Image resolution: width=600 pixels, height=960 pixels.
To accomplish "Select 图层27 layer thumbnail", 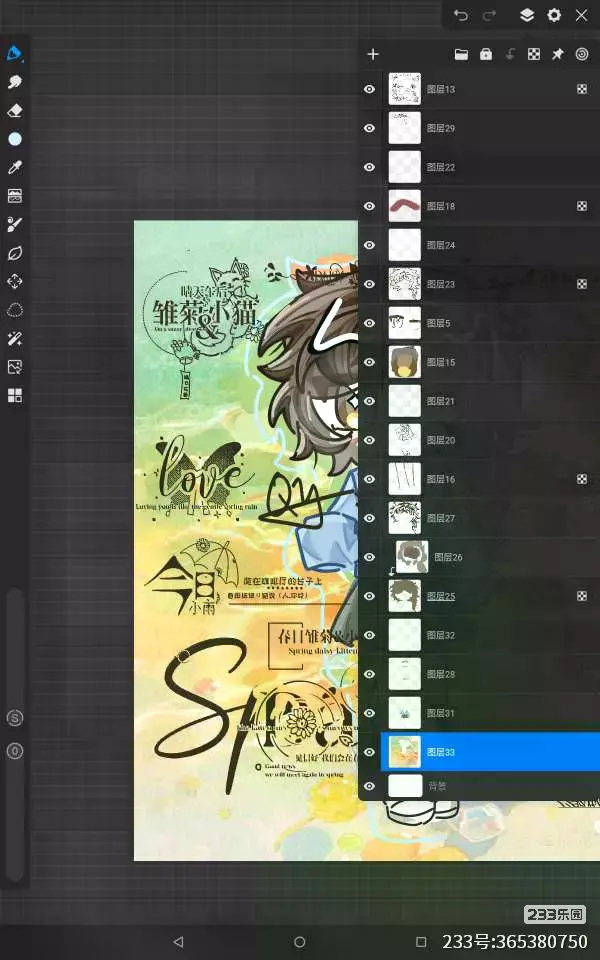I will pos(405,518).
